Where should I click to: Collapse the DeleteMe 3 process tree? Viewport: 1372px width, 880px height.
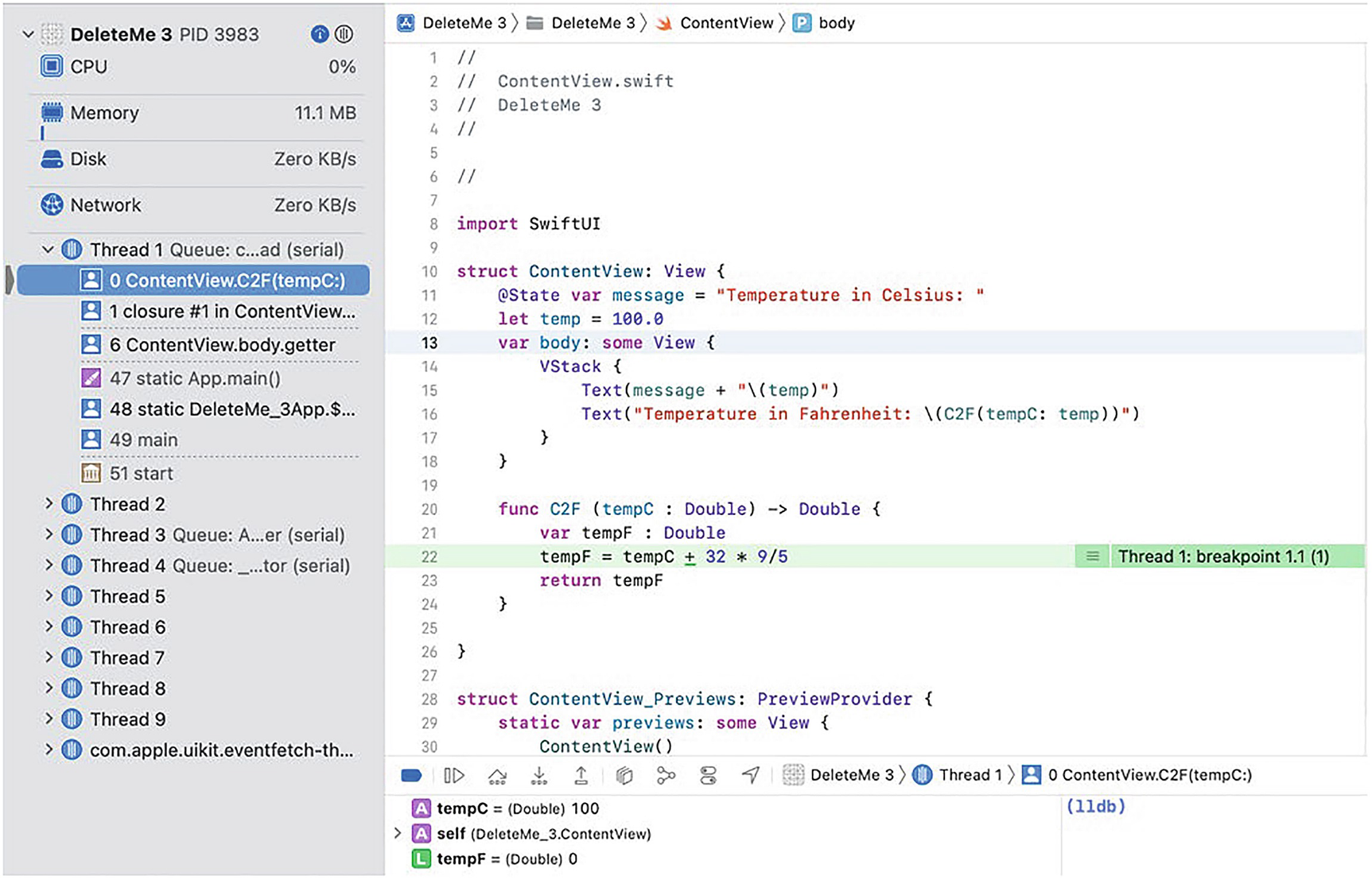(x=28, y=34)
